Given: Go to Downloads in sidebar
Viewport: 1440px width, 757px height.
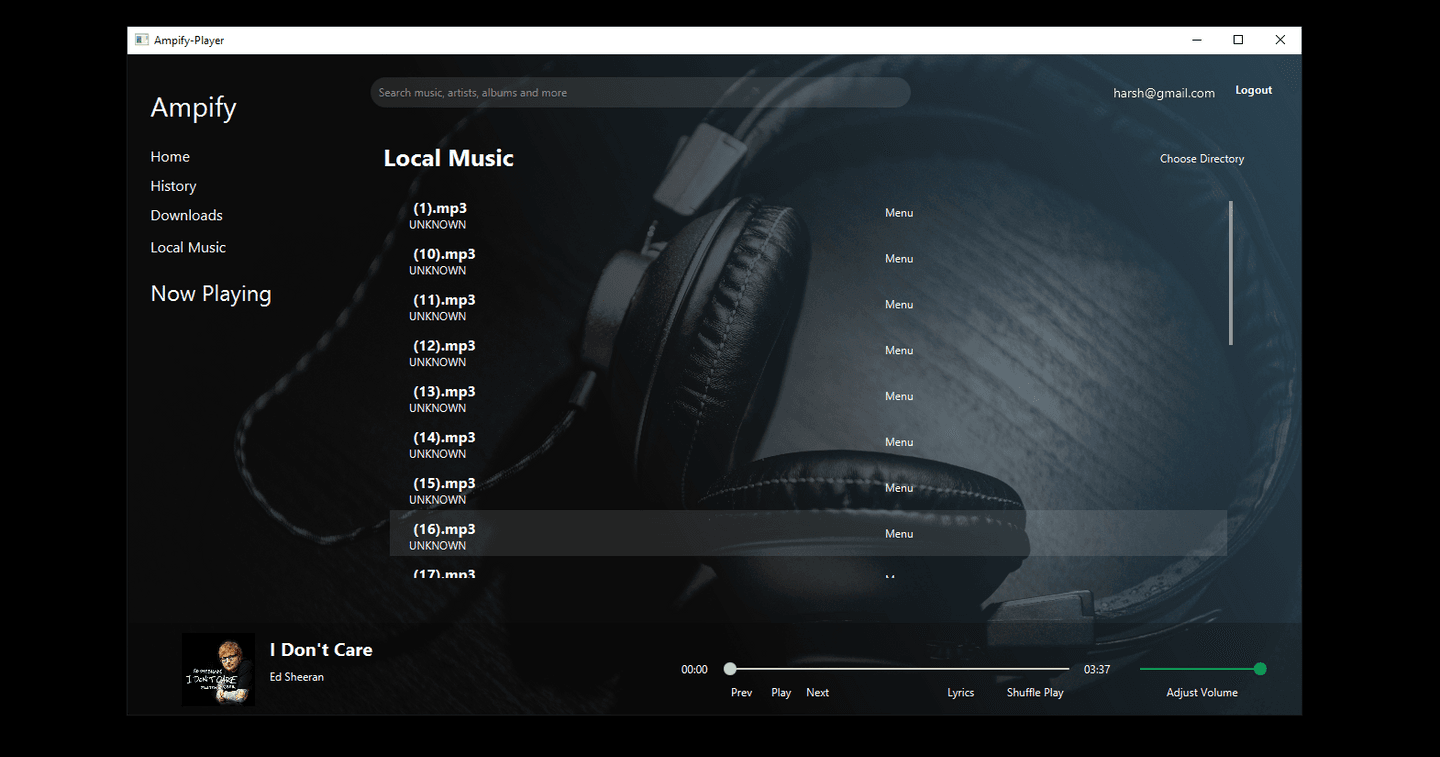Looking at the screenshot, I should tap(186, 215).
